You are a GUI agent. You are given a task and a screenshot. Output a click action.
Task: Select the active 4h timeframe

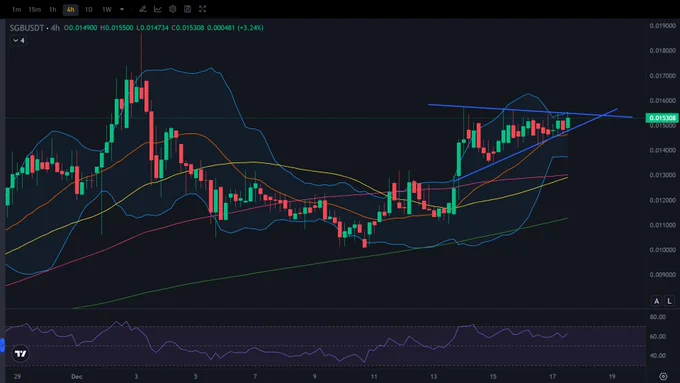pyautogui.click(x=71, y=9)
